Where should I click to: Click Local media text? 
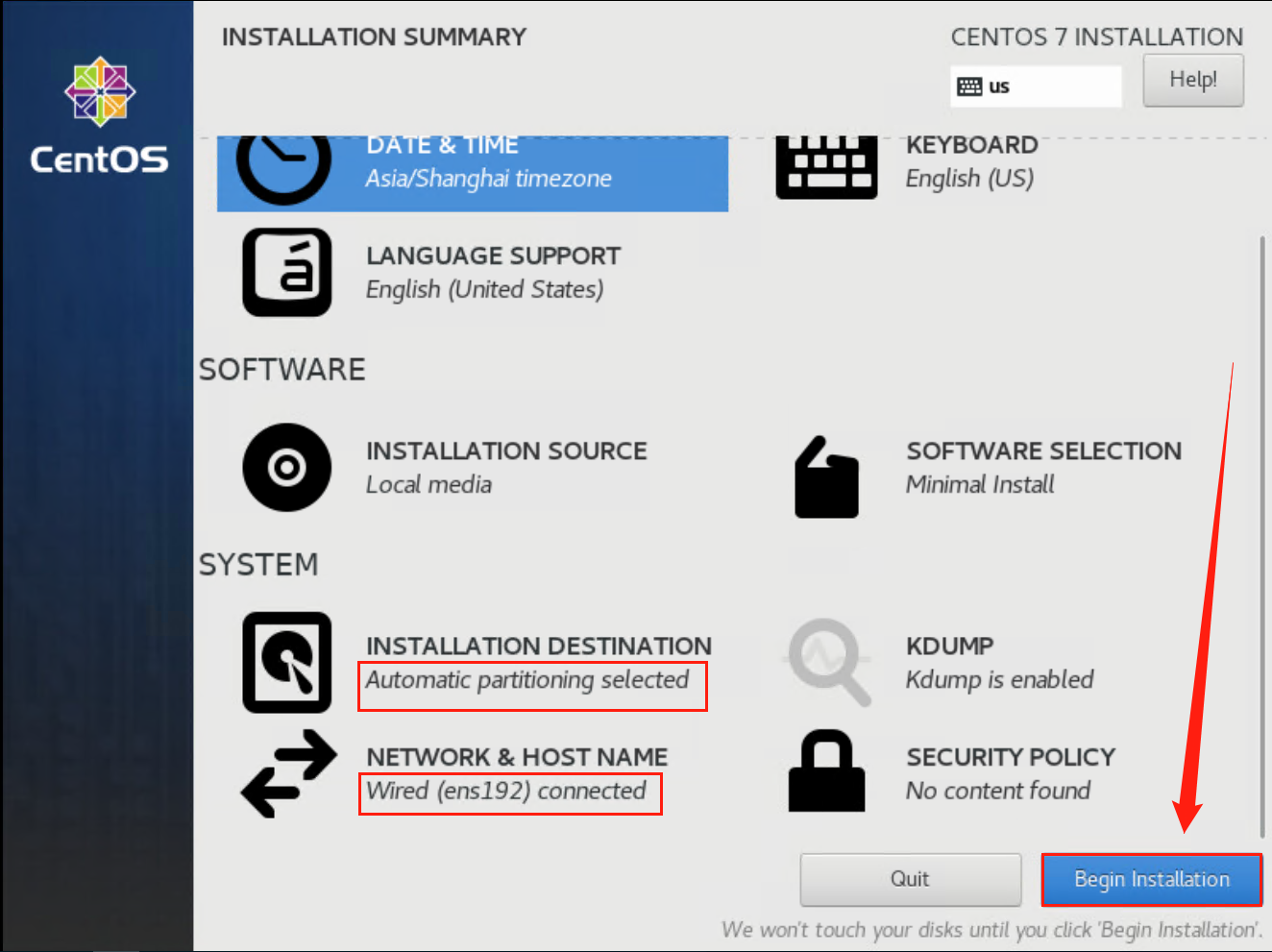pos(428,485)
